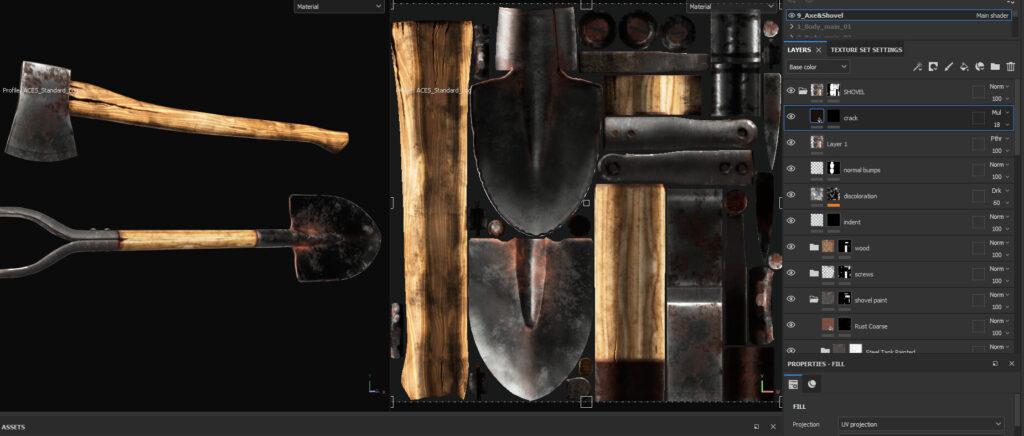Screen dimensions: 1024x436
Task: Open the 3D viewport Material dropdown
Action: coord(339,7)
